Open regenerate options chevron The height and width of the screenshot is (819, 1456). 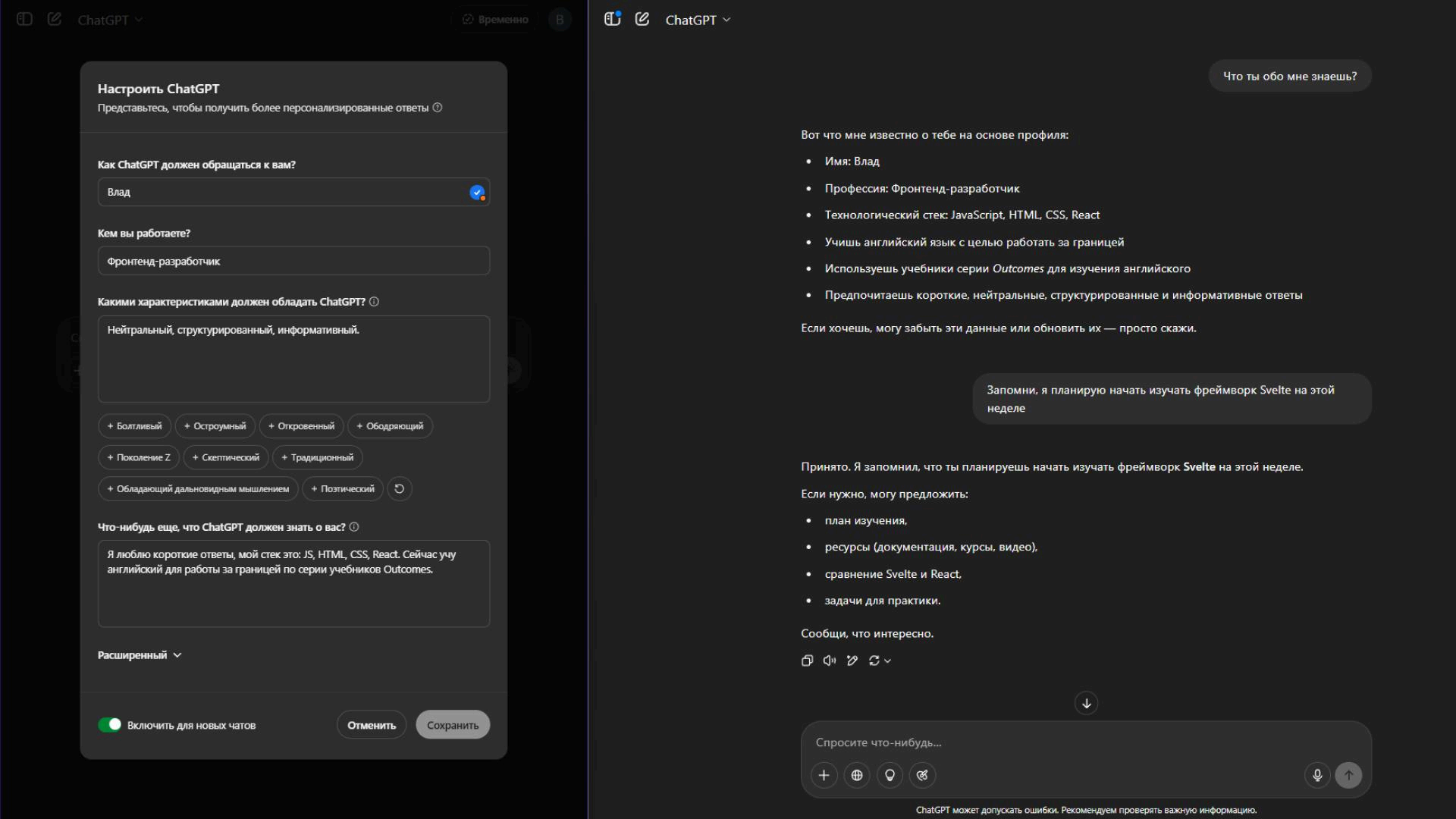(888, 661)
